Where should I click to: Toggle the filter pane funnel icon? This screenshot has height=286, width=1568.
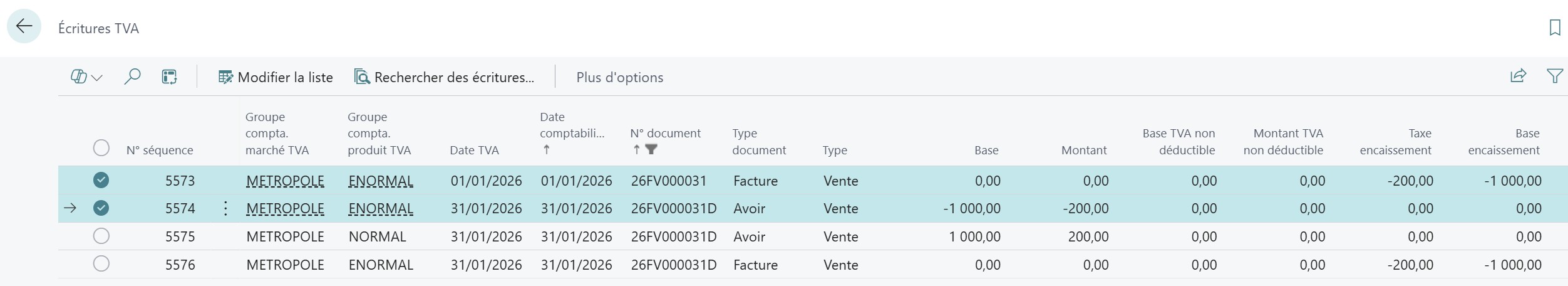[1554, 77]
